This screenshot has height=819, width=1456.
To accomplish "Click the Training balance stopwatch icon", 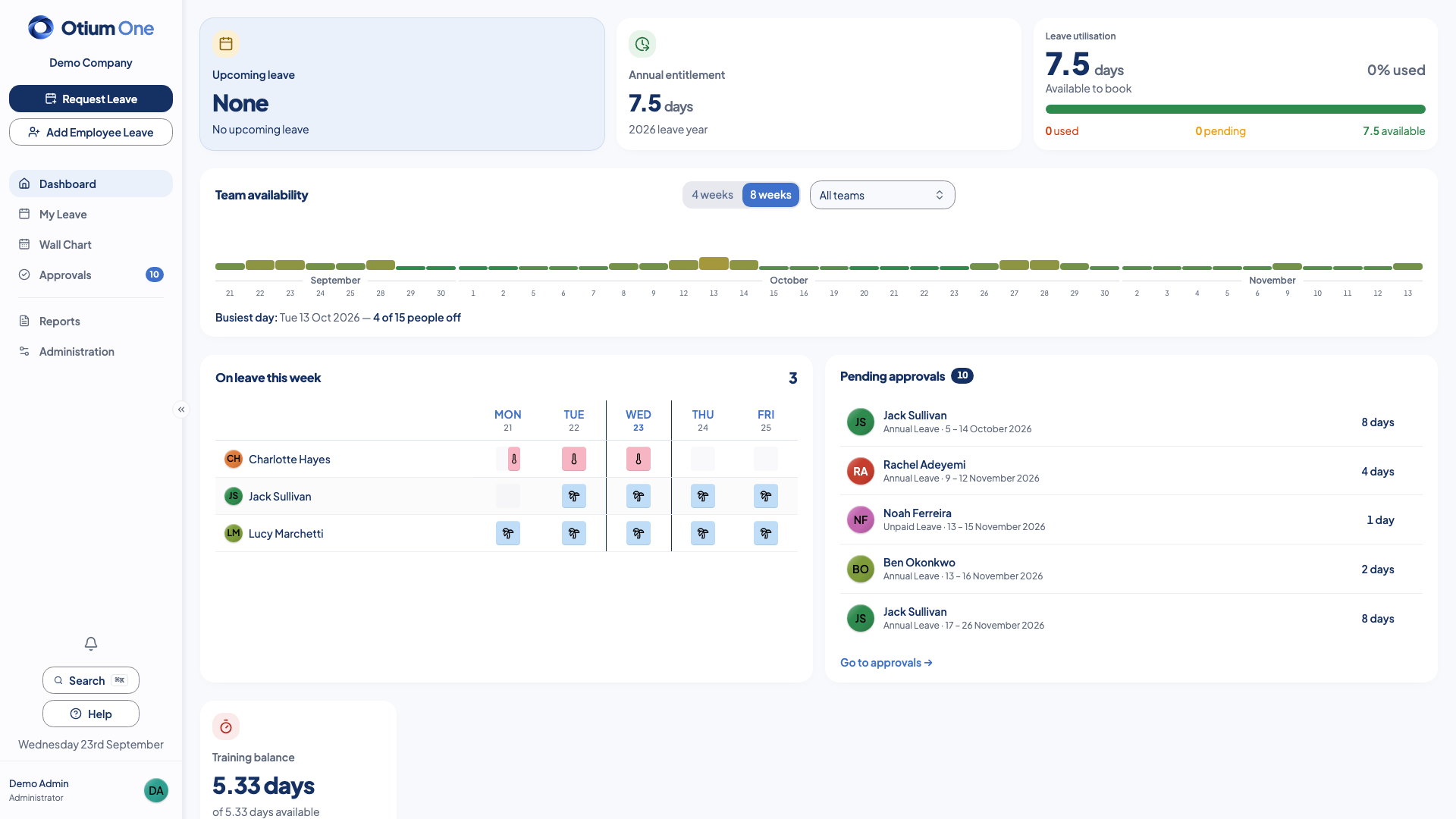I will tap(226, 726).
